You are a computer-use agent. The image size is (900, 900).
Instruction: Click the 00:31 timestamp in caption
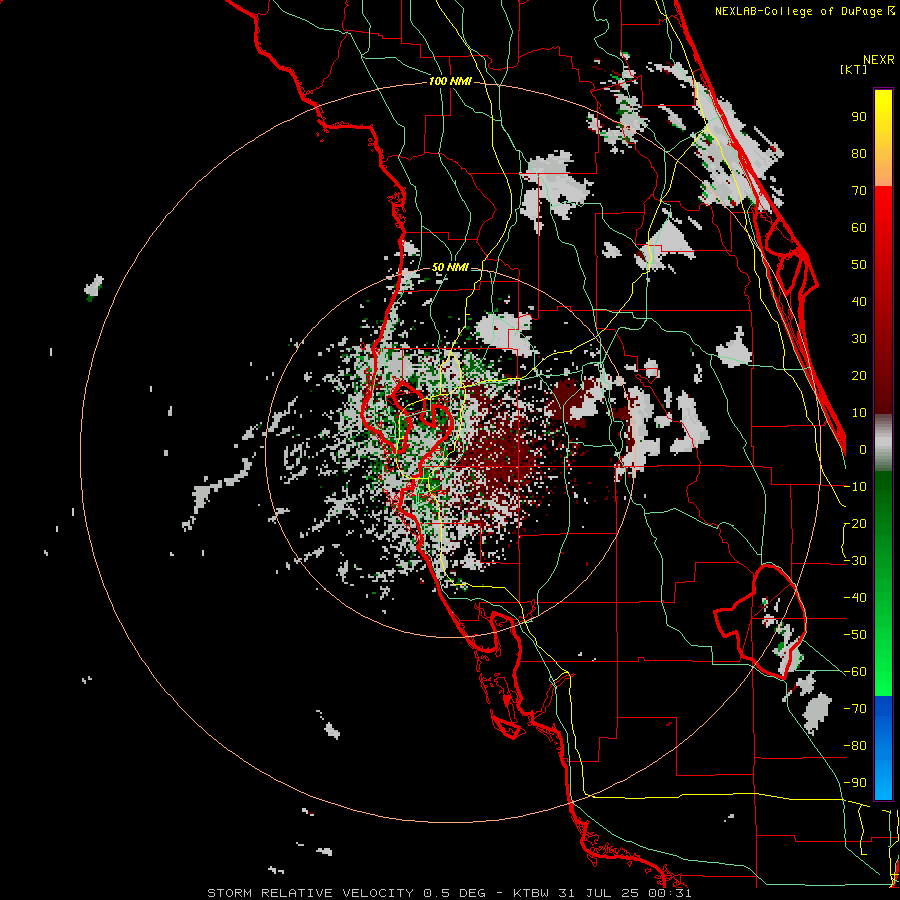tap(668, 893)
